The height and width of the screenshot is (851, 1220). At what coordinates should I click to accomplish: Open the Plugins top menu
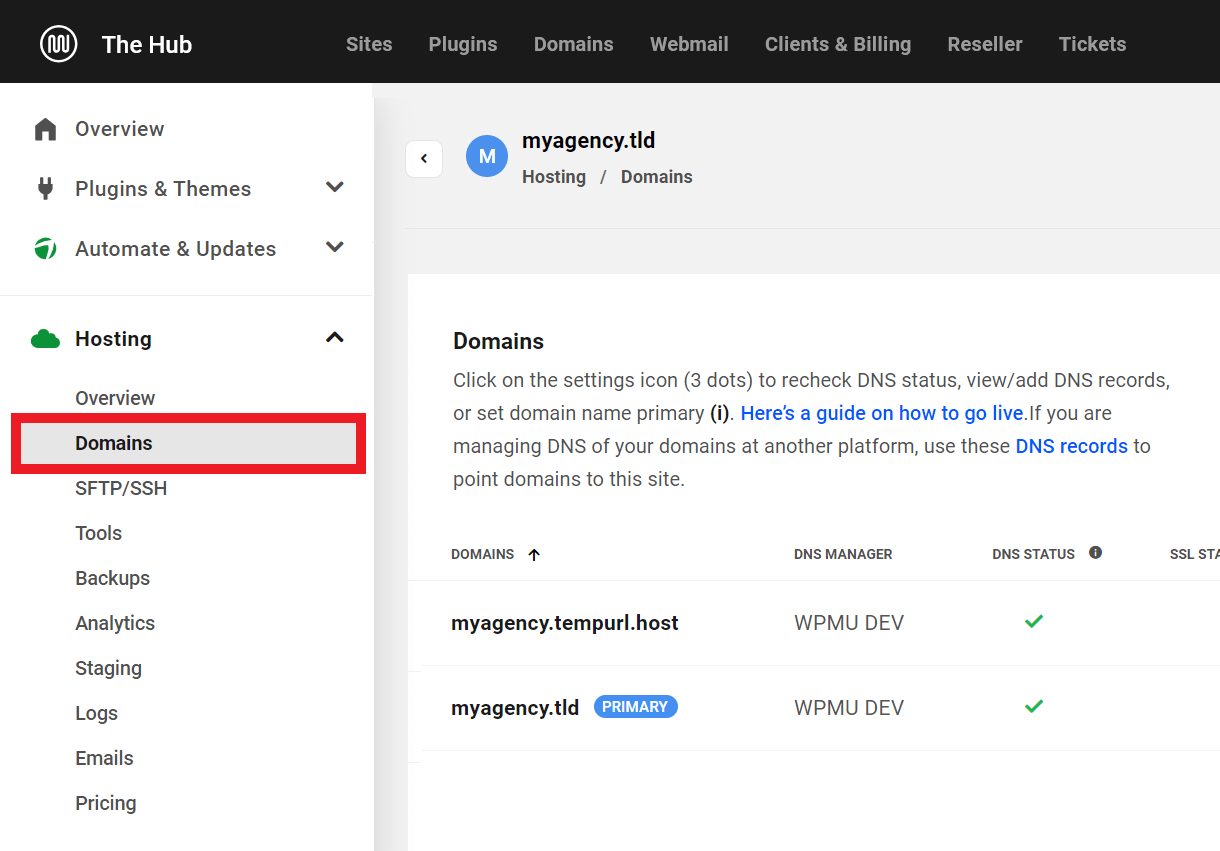point(463,44)
